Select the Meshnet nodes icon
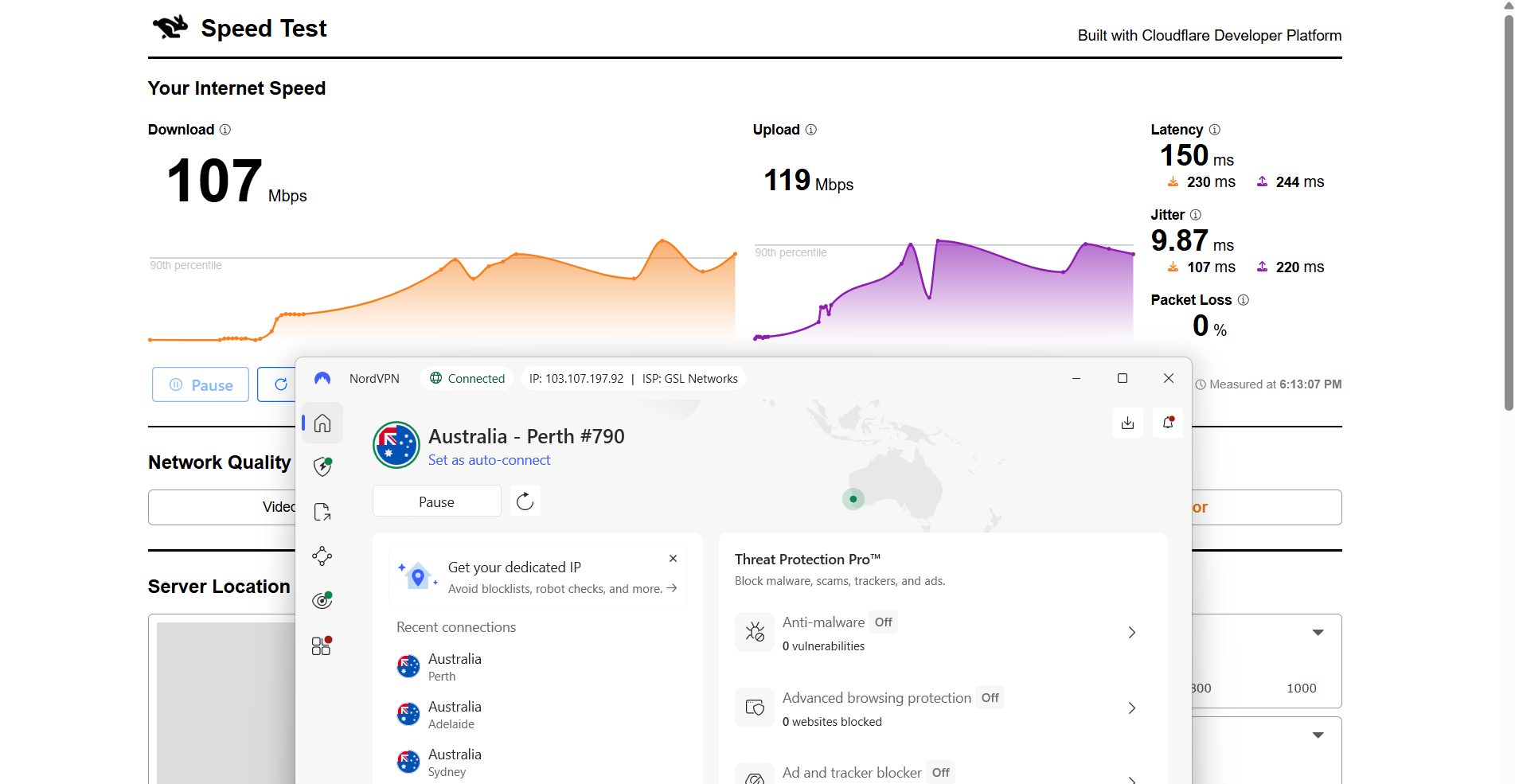Screen dimensions: 1515x784 322,556
